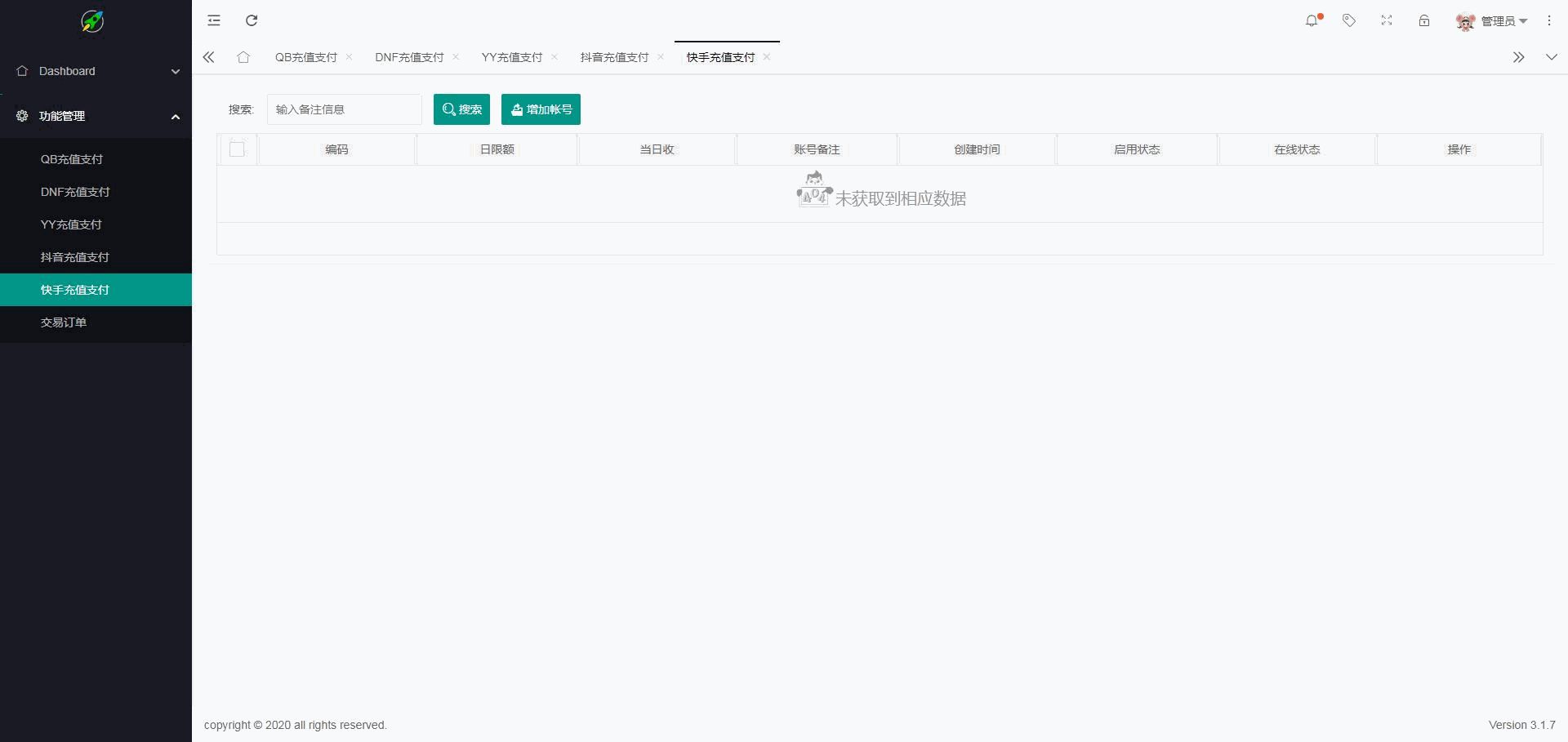Click the 增加帐号 button
Viewport: 1568px width, 742px height.
pyautogui.click(x=541, y=109)
